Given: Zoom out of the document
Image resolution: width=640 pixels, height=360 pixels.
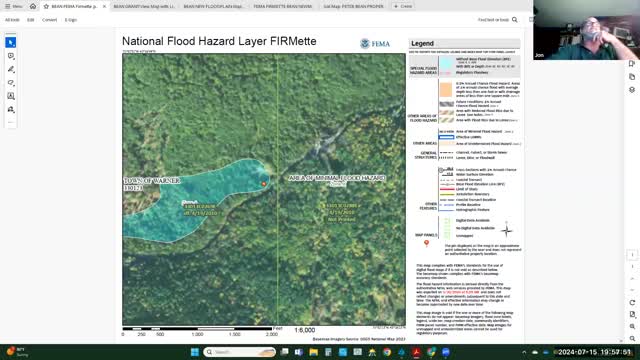Looking at the screenshot, I should [x=632, y=338].
